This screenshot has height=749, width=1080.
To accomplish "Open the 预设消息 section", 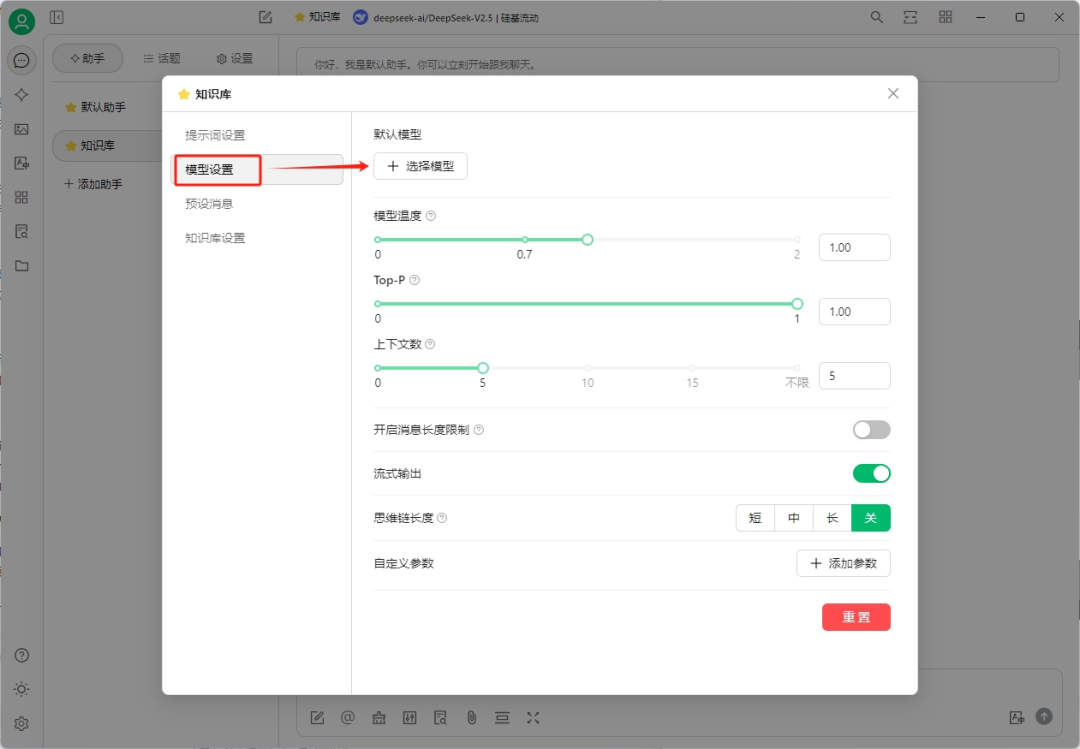I will pyautogui.click(x=257, y=204).
